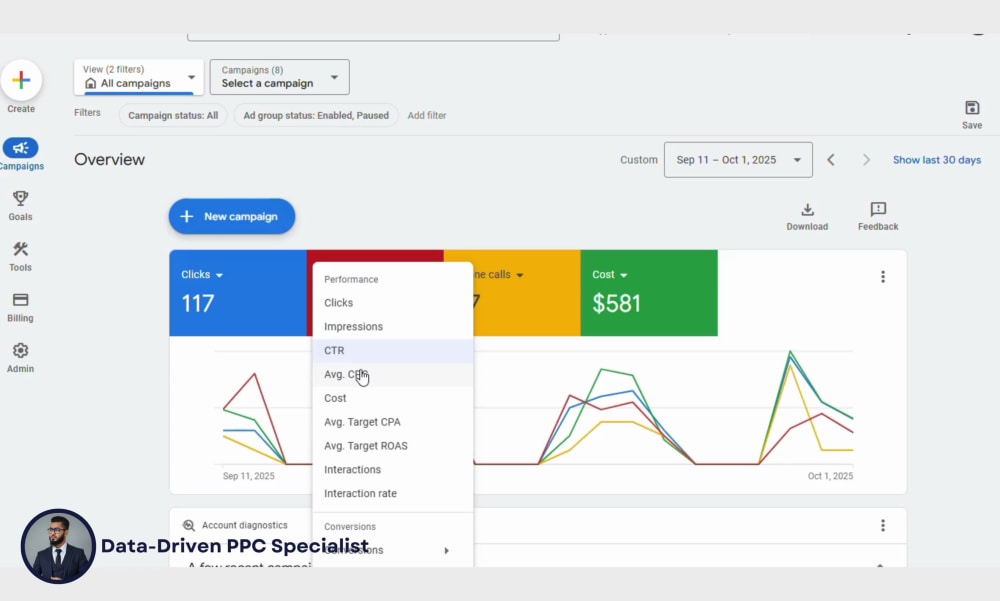
Task: Select Avg. CPC in the menu
Action: (x=393, y=375)
